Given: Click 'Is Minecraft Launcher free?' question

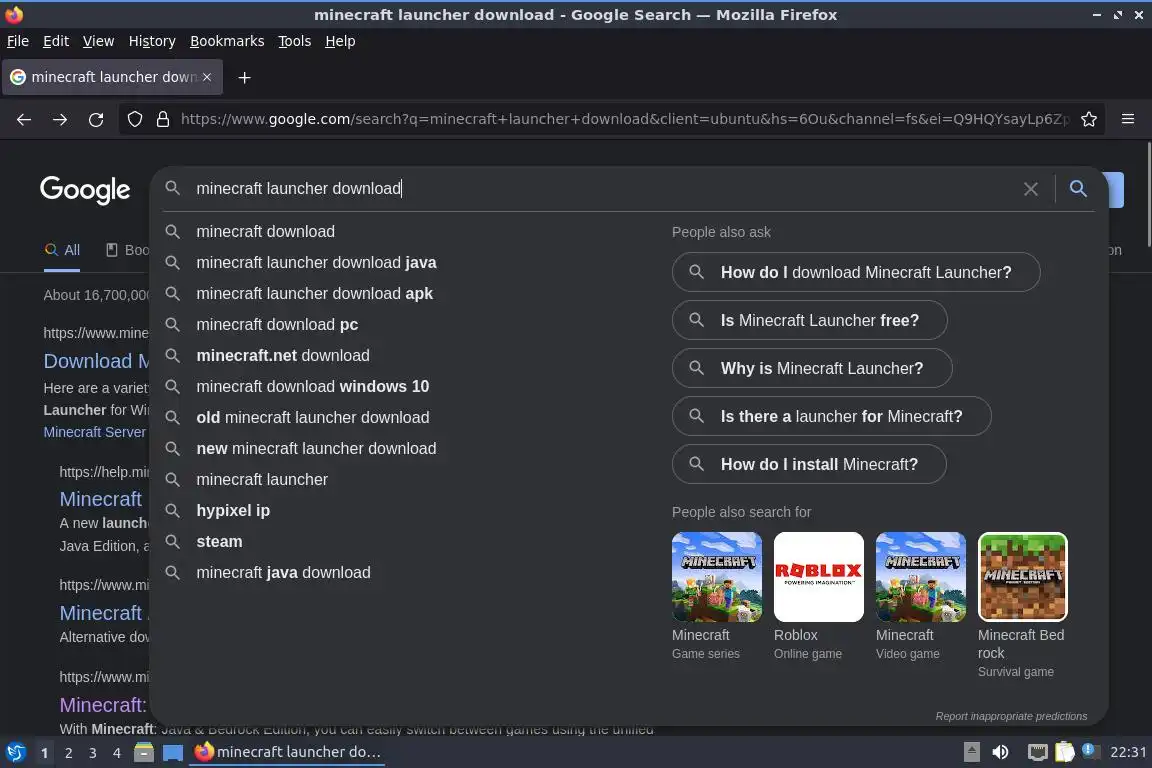Looking at the screenshot, I should tap(810, 320).
